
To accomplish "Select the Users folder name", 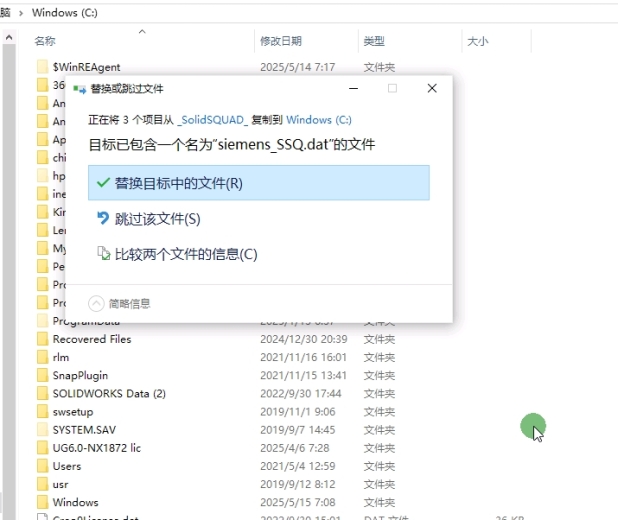I will (67, 466).
